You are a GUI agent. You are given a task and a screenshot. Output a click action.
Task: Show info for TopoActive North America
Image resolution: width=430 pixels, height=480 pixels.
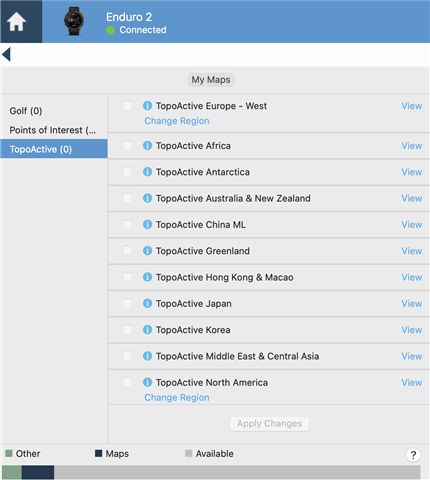(x=147, y=382)
